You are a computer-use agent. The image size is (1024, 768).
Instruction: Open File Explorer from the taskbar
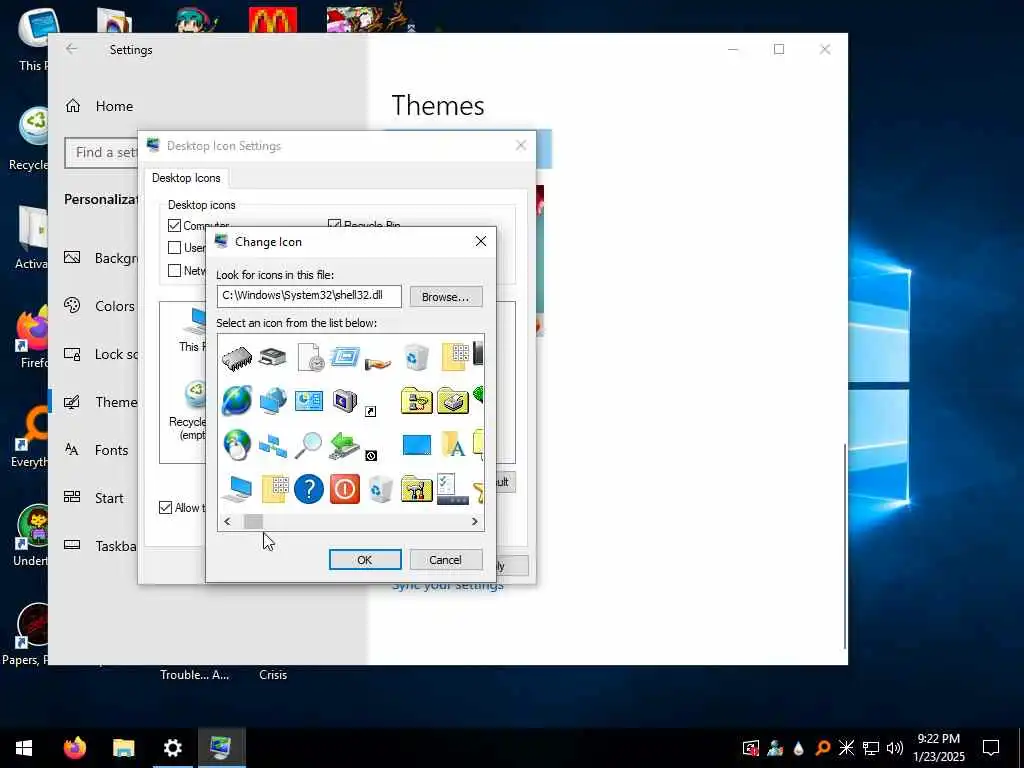click(123, 748)
